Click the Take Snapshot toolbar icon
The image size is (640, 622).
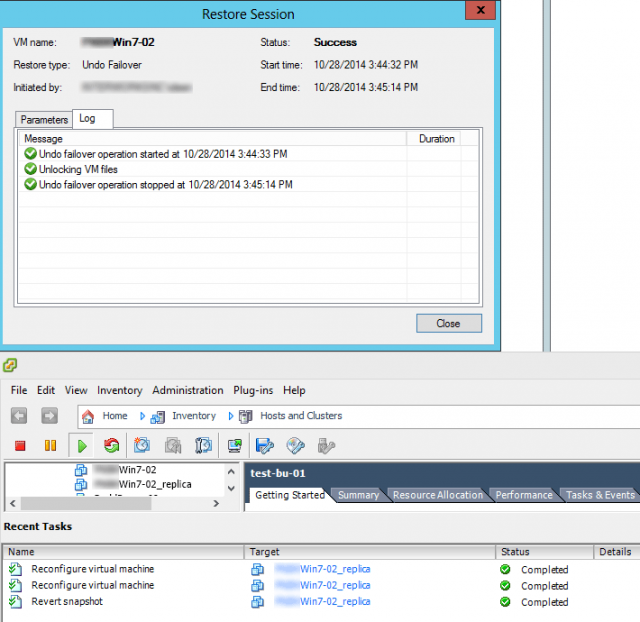pos(142,445)
